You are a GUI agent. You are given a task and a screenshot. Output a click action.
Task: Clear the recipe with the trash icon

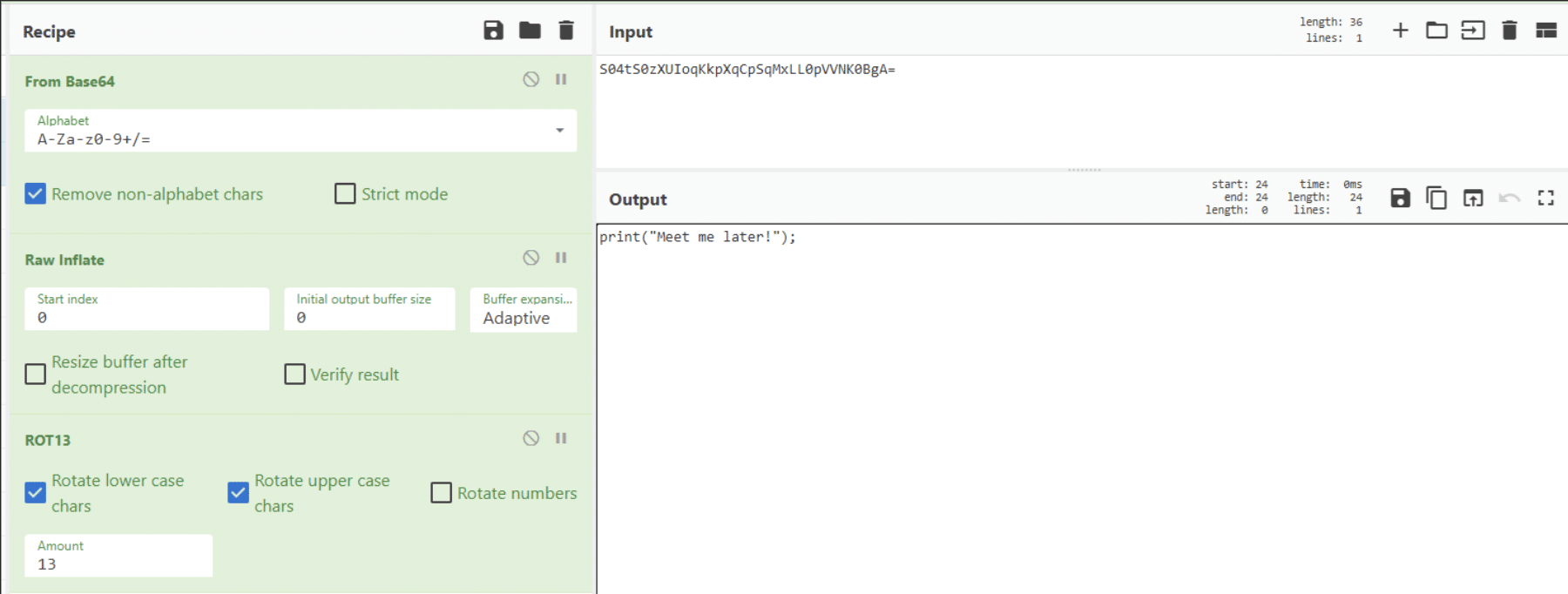(566, 30)
